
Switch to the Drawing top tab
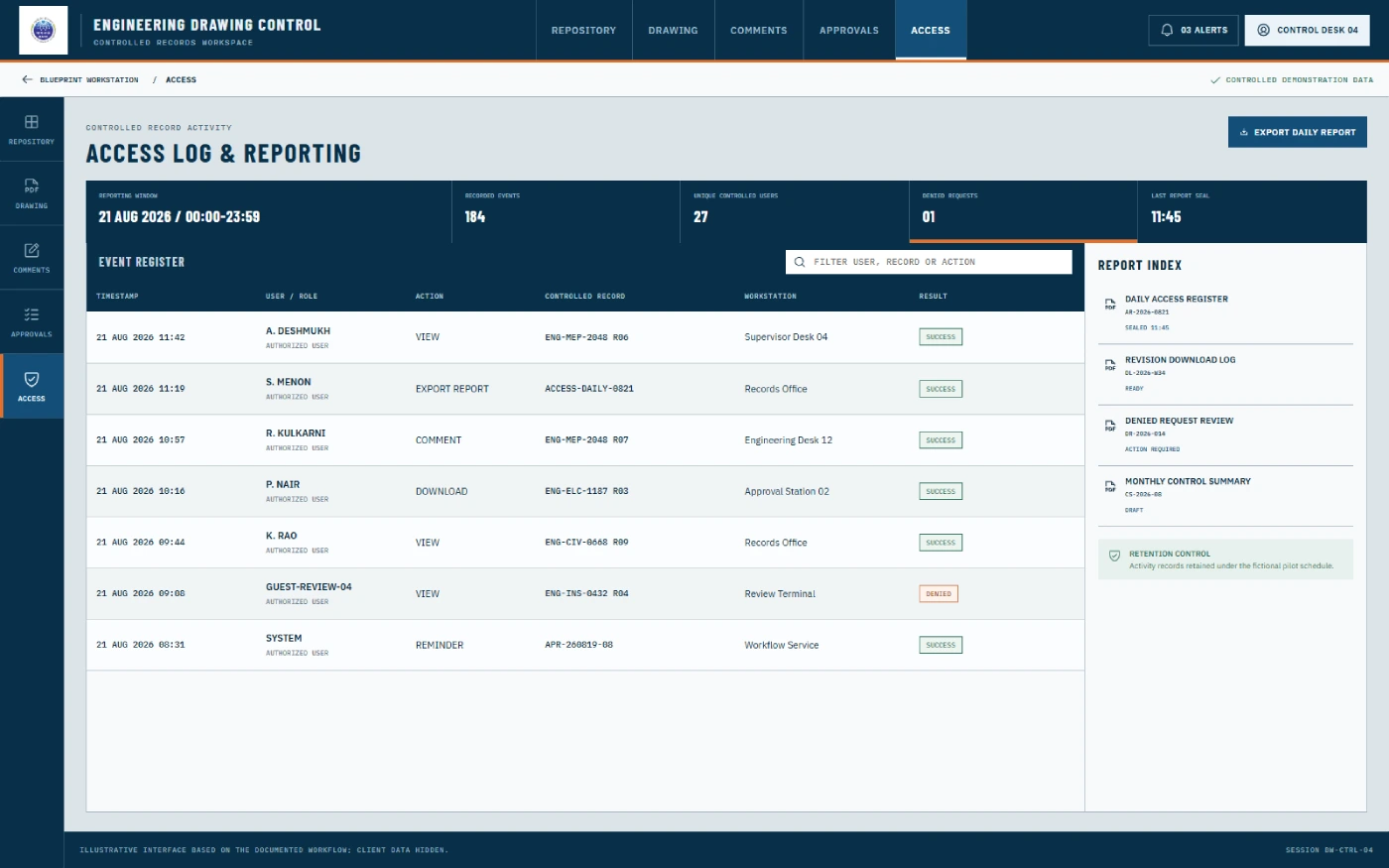673,30
